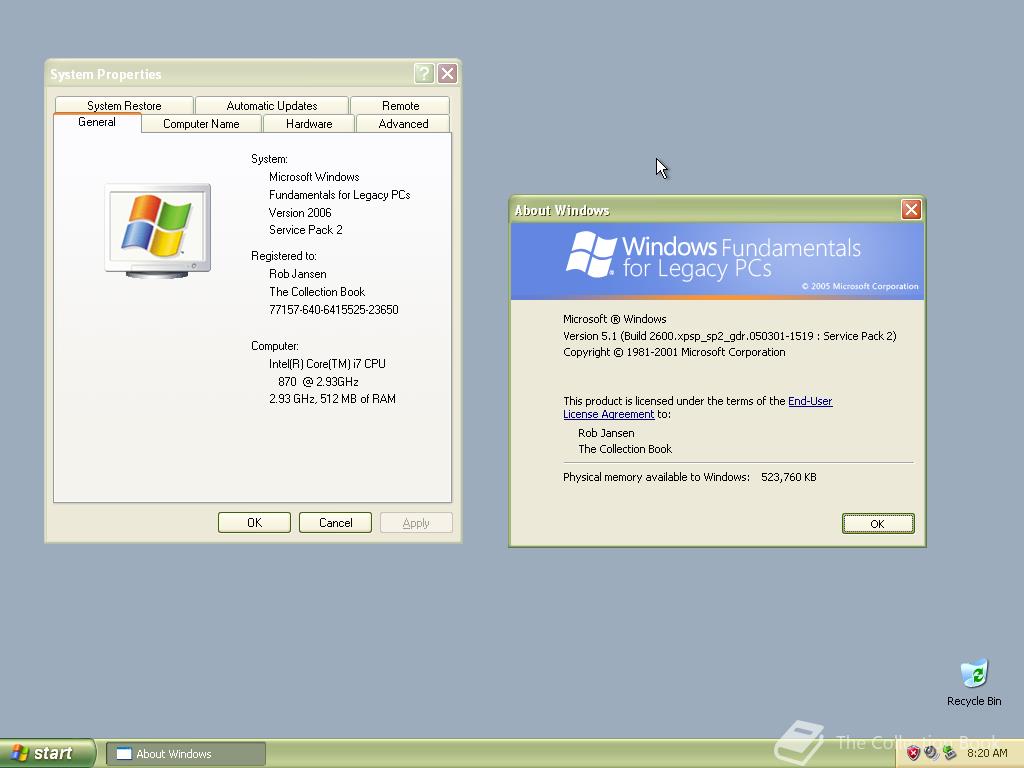Open the Computer Name tab
Screen dimensions: 1024x768
point(201,124)
